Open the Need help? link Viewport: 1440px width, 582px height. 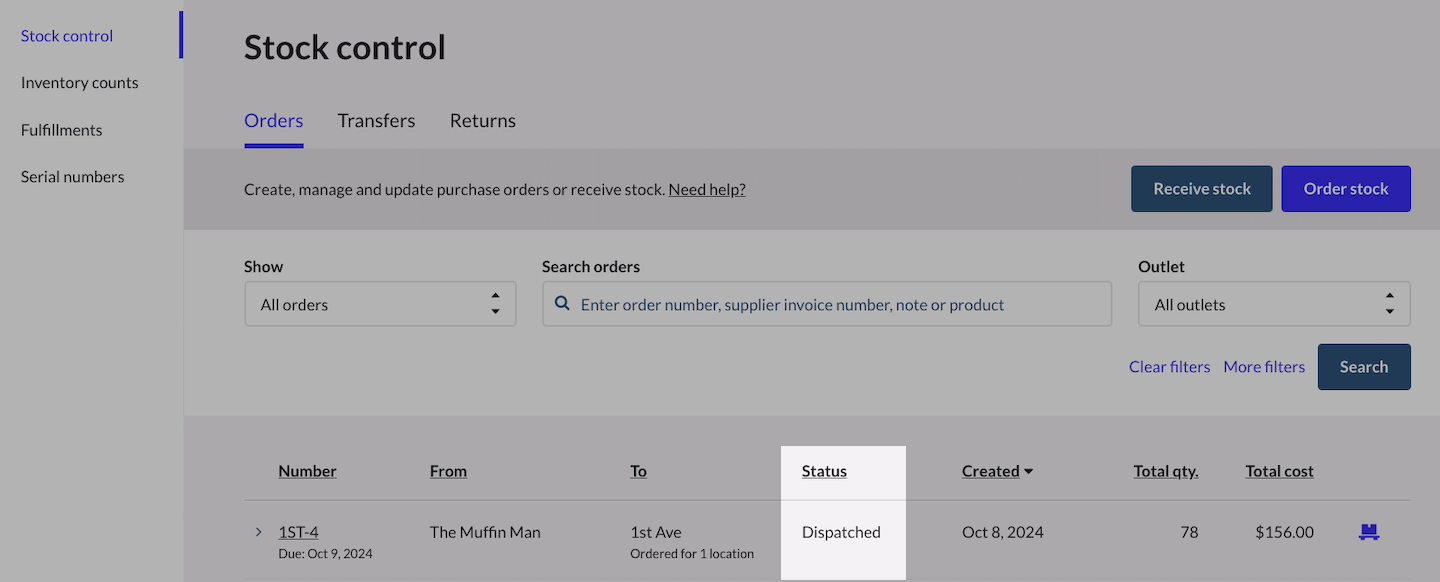[x=707, y=189]
